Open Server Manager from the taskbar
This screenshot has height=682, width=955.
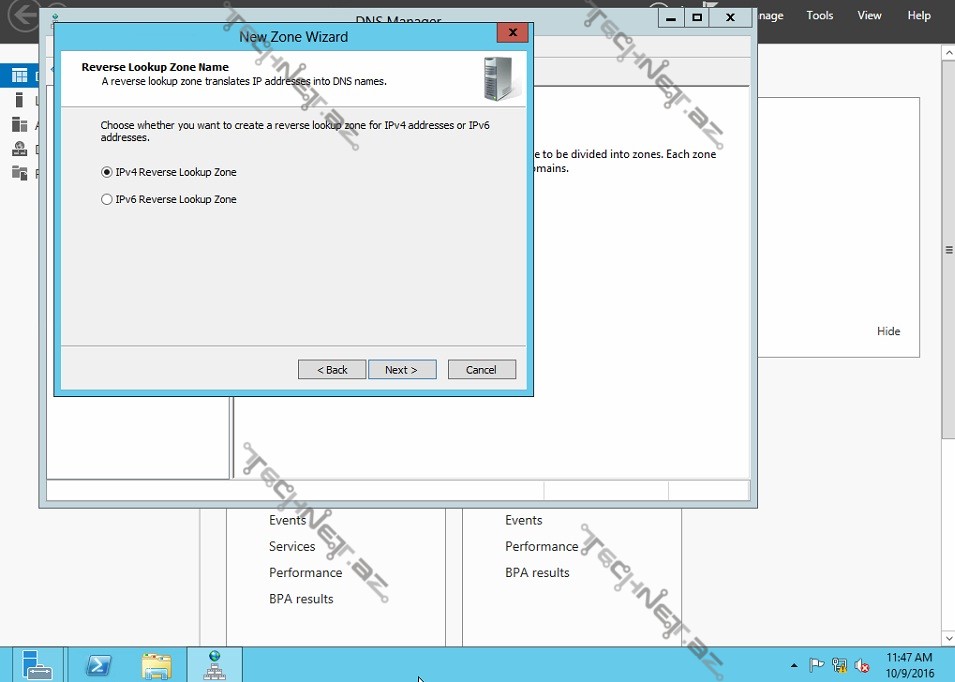click(38, 665)
